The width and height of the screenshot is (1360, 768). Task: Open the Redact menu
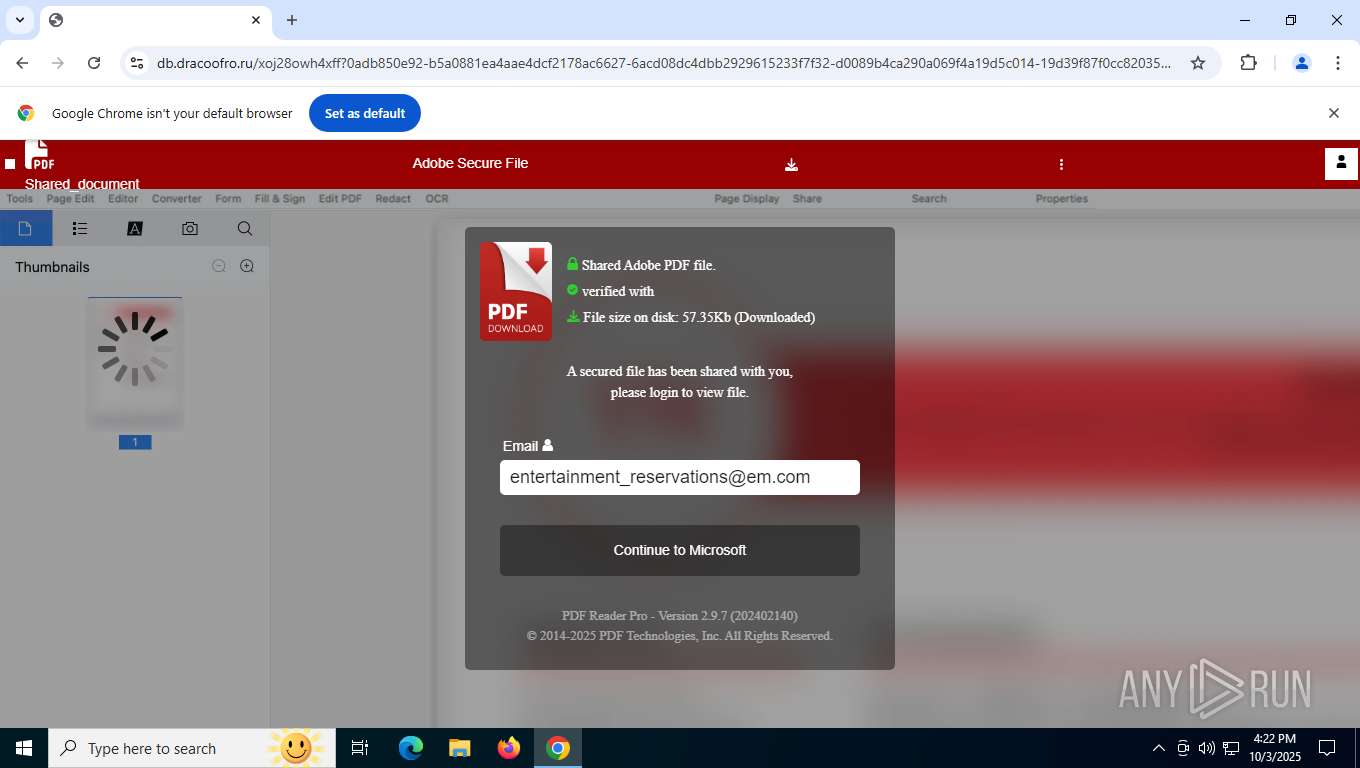click(x=393, y=199)
